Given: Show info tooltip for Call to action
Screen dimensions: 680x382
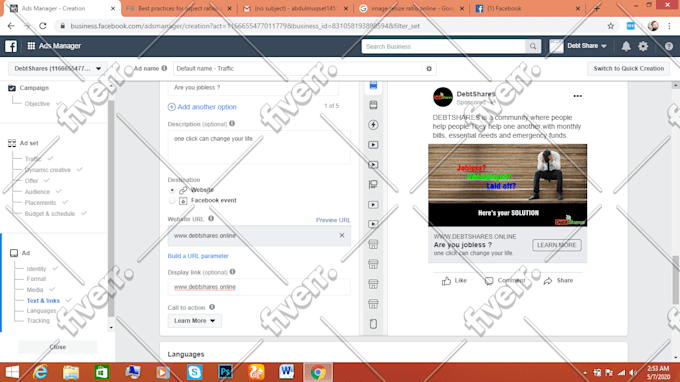Looking at the screenshot, I should 212,307.
